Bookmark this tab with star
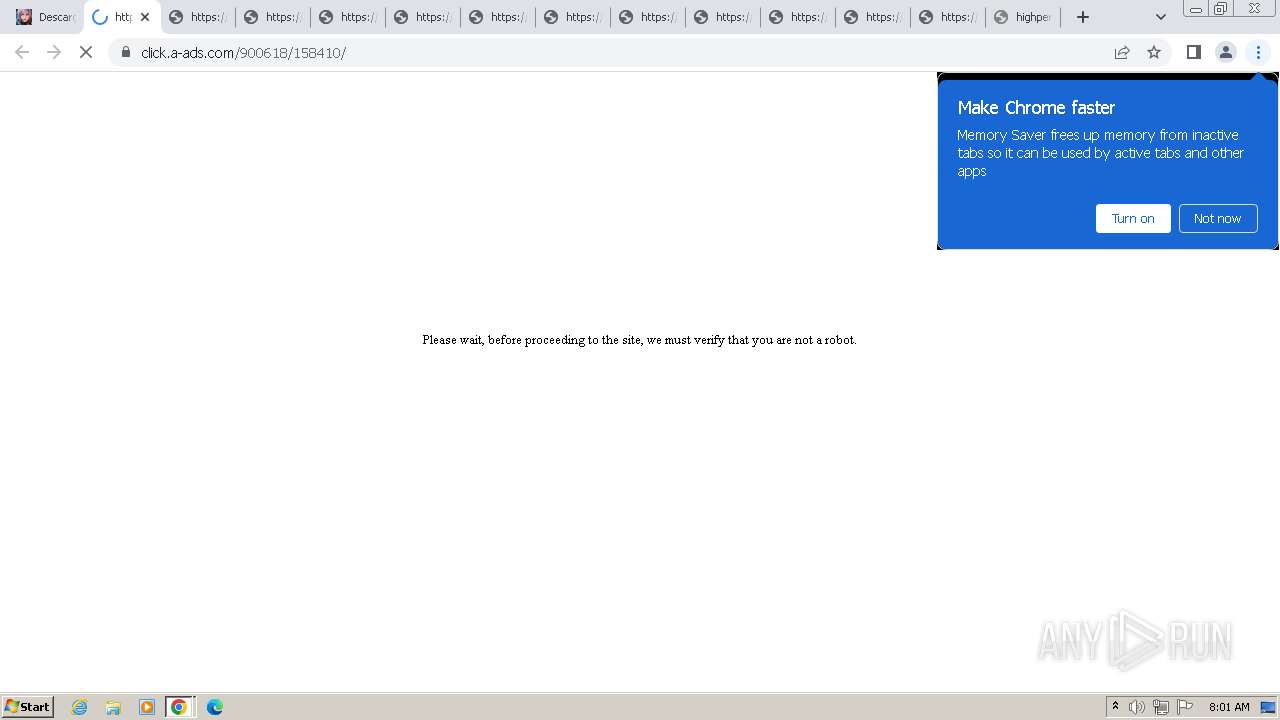1280x720 pixels. point(1154,52)
